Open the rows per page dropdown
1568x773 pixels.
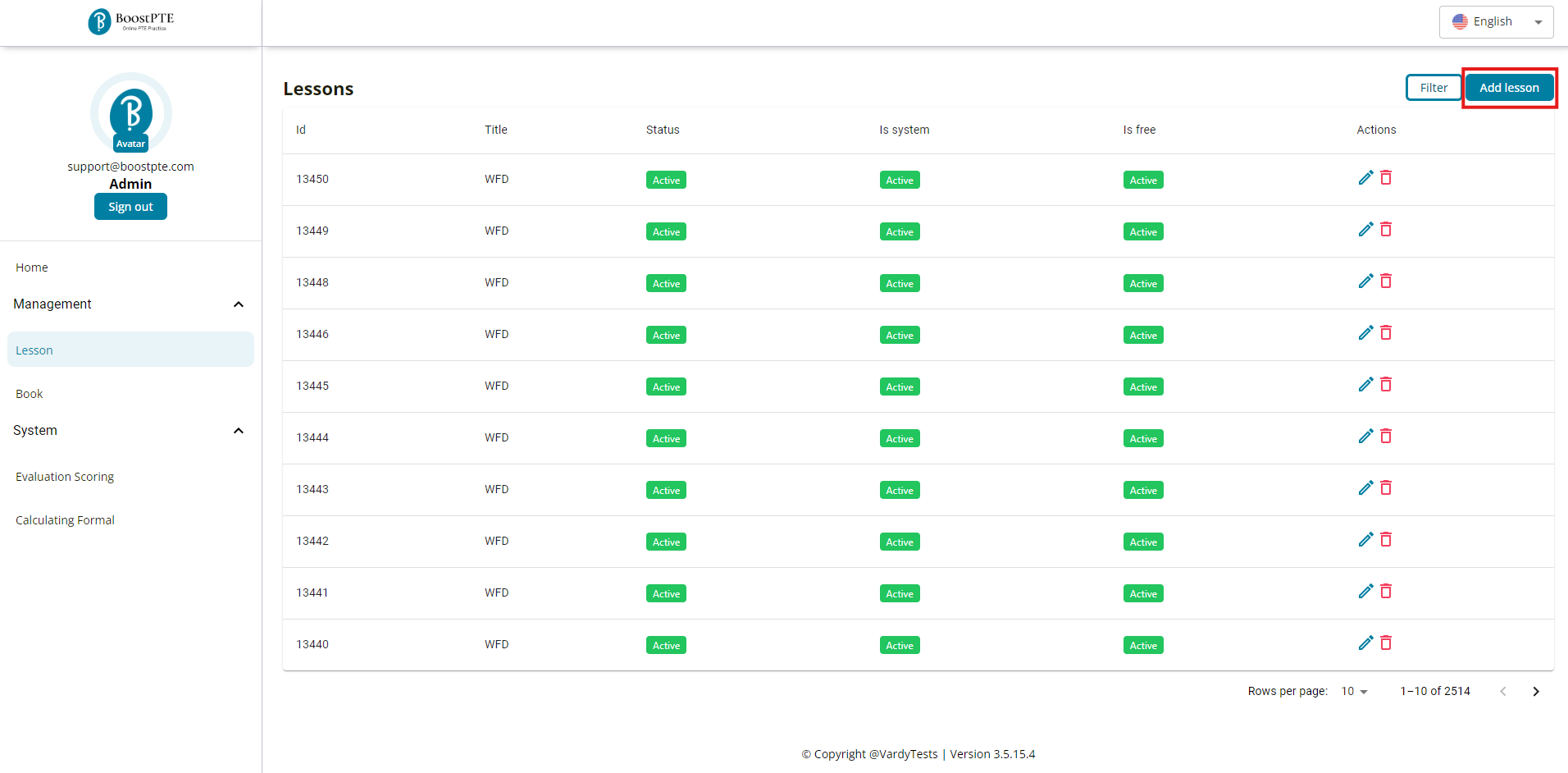(x=1354, y=692)
